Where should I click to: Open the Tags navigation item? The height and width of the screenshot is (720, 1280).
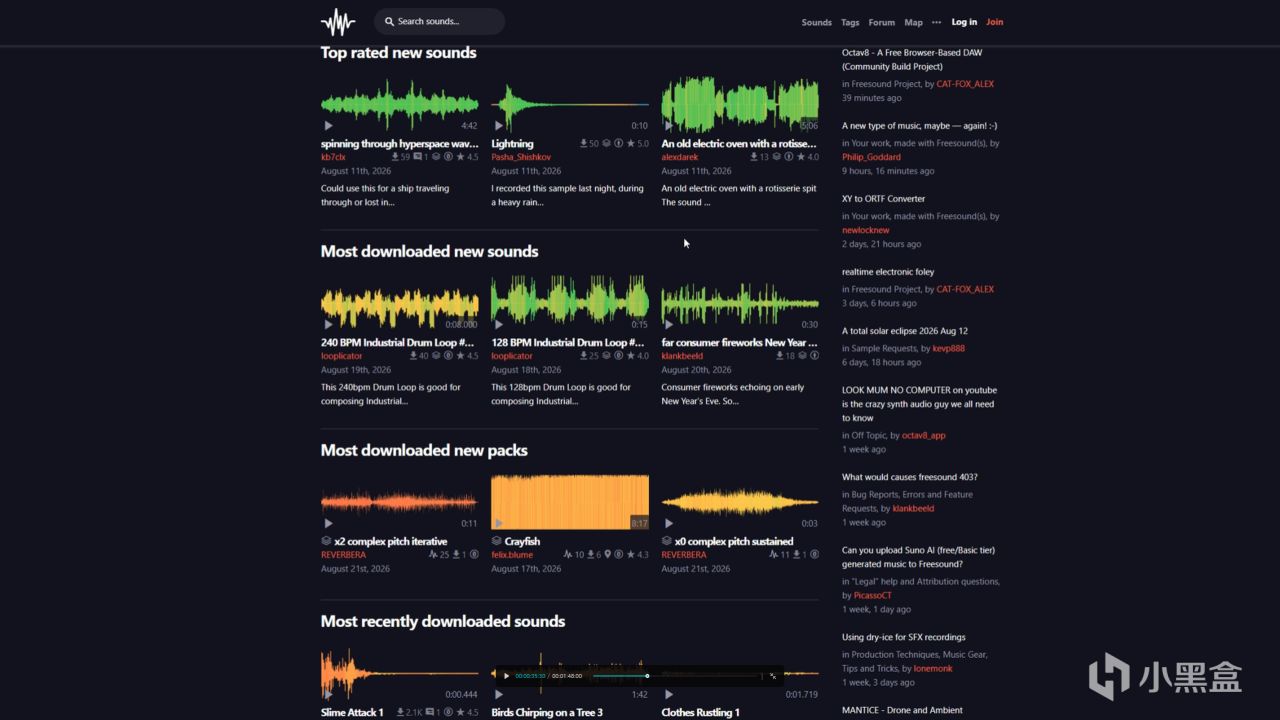point(850,22)
